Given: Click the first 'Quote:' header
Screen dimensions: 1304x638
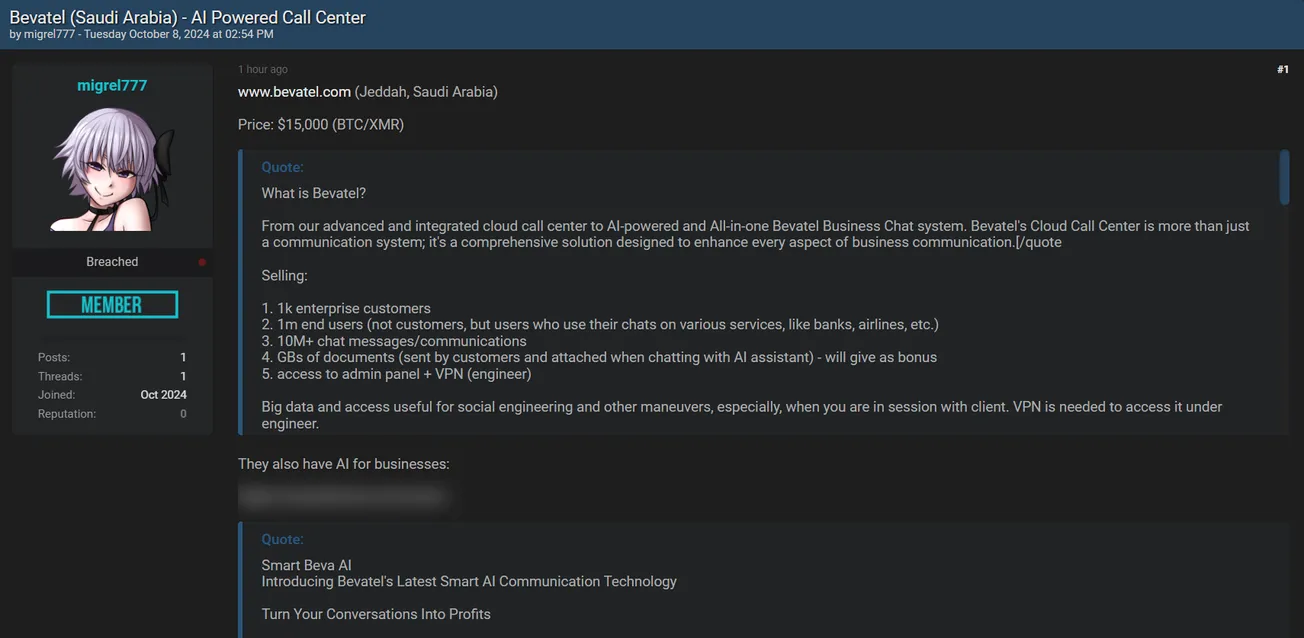Looking at the screenshot, I should (x=282, y=167).
